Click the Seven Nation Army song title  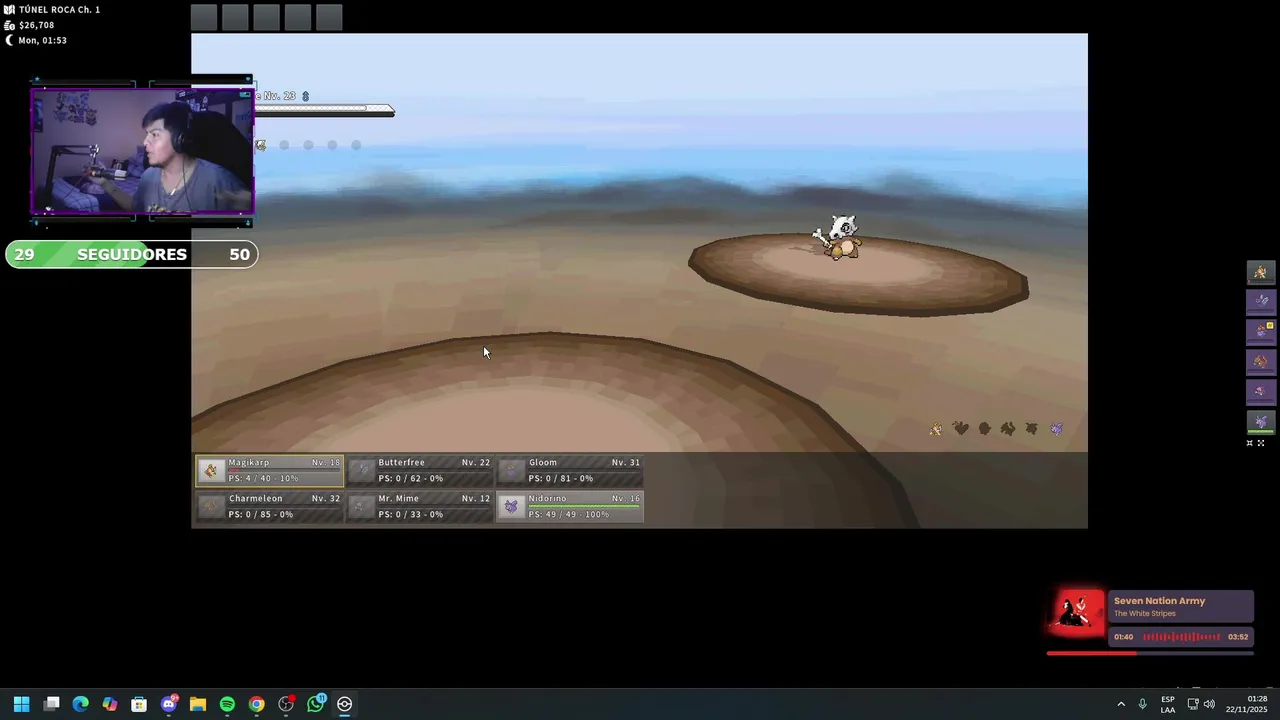coord(1159,601)
